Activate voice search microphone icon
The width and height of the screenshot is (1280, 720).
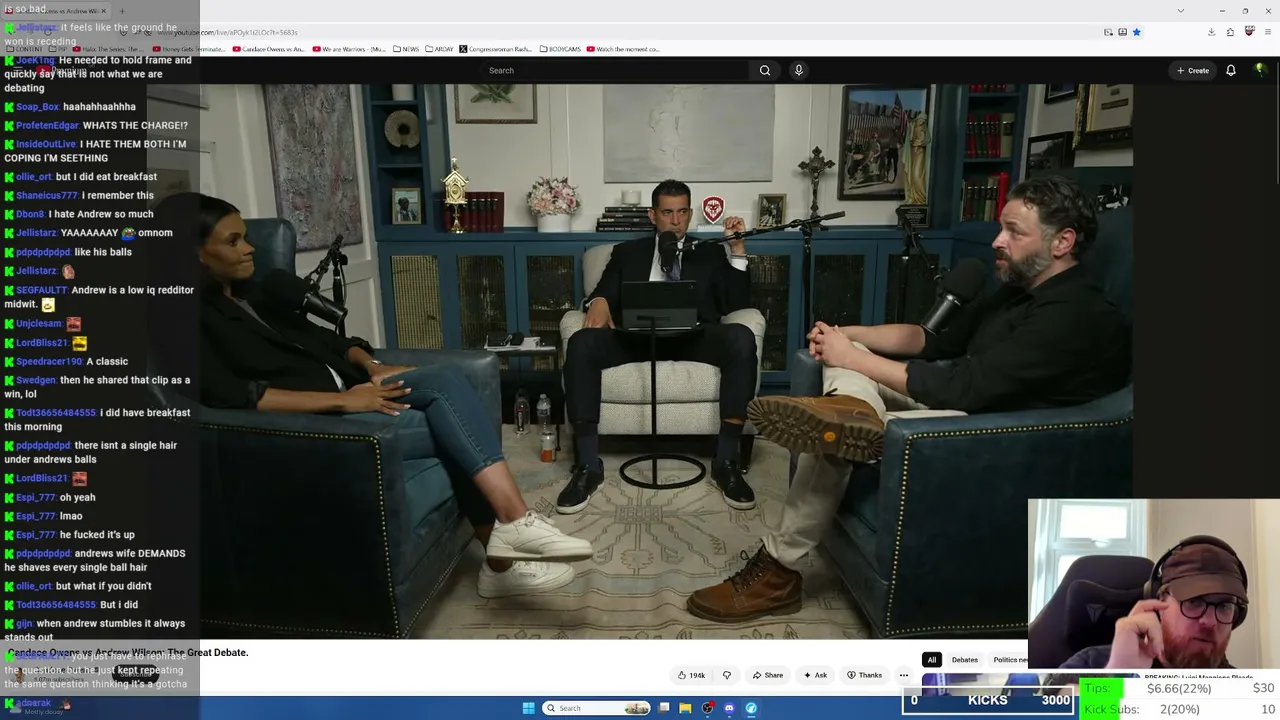click(x=799, y=70)
